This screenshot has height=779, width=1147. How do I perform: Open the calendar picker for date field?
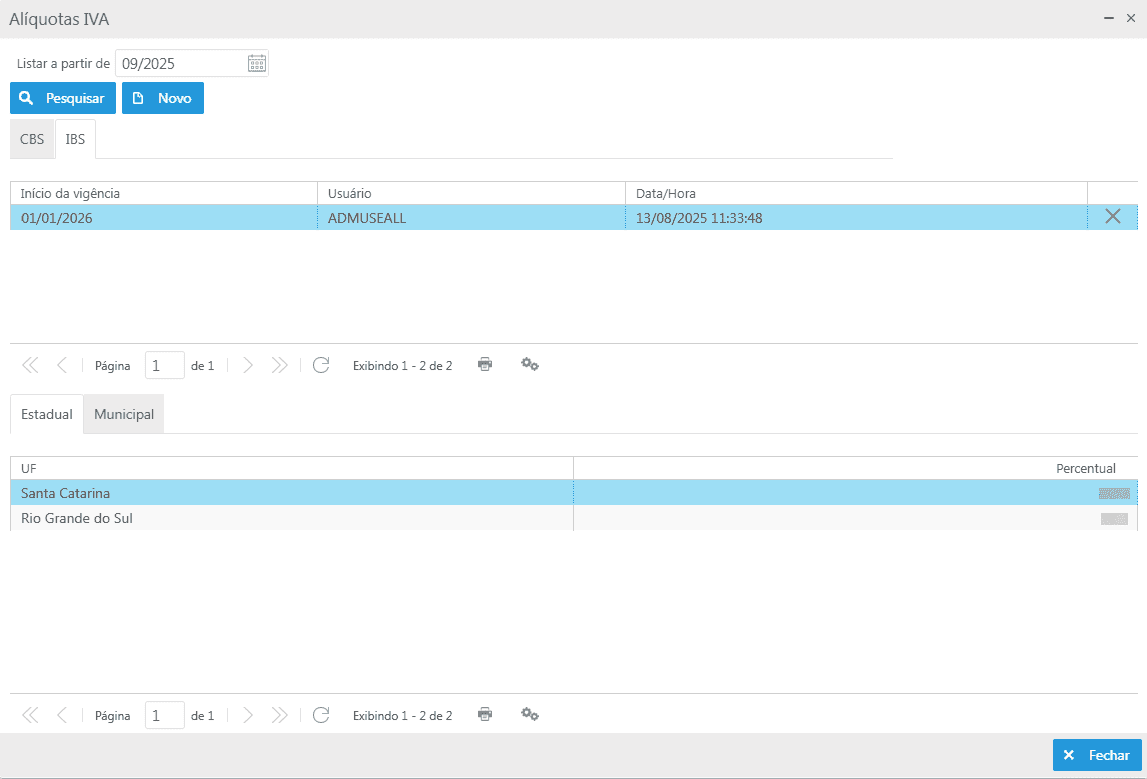257,64
